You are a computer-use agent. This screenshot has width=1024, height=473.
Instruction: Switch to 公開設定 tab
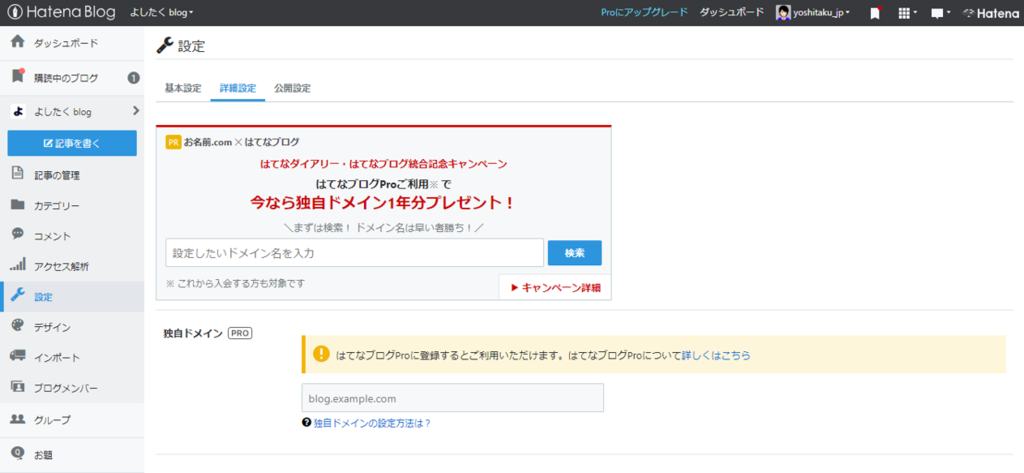click(293, 88)
